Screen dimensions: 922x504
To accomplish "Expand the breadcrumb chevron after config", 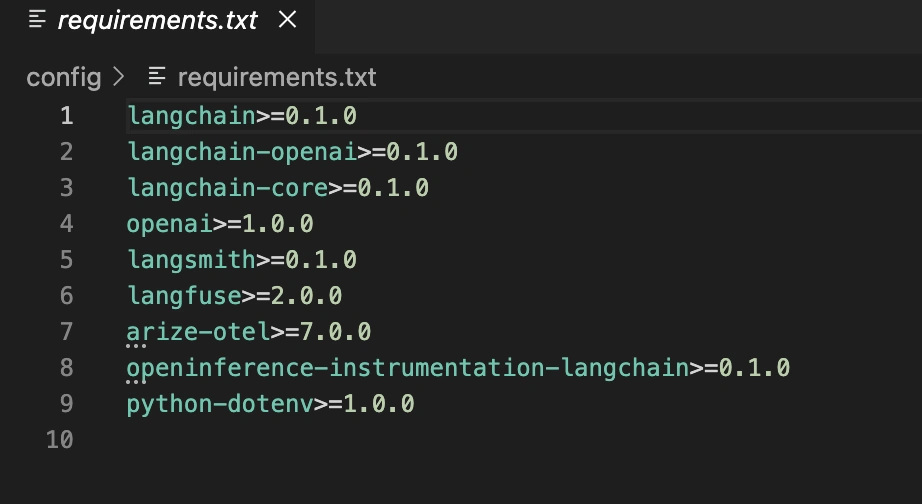I will (x=118, y=76).
